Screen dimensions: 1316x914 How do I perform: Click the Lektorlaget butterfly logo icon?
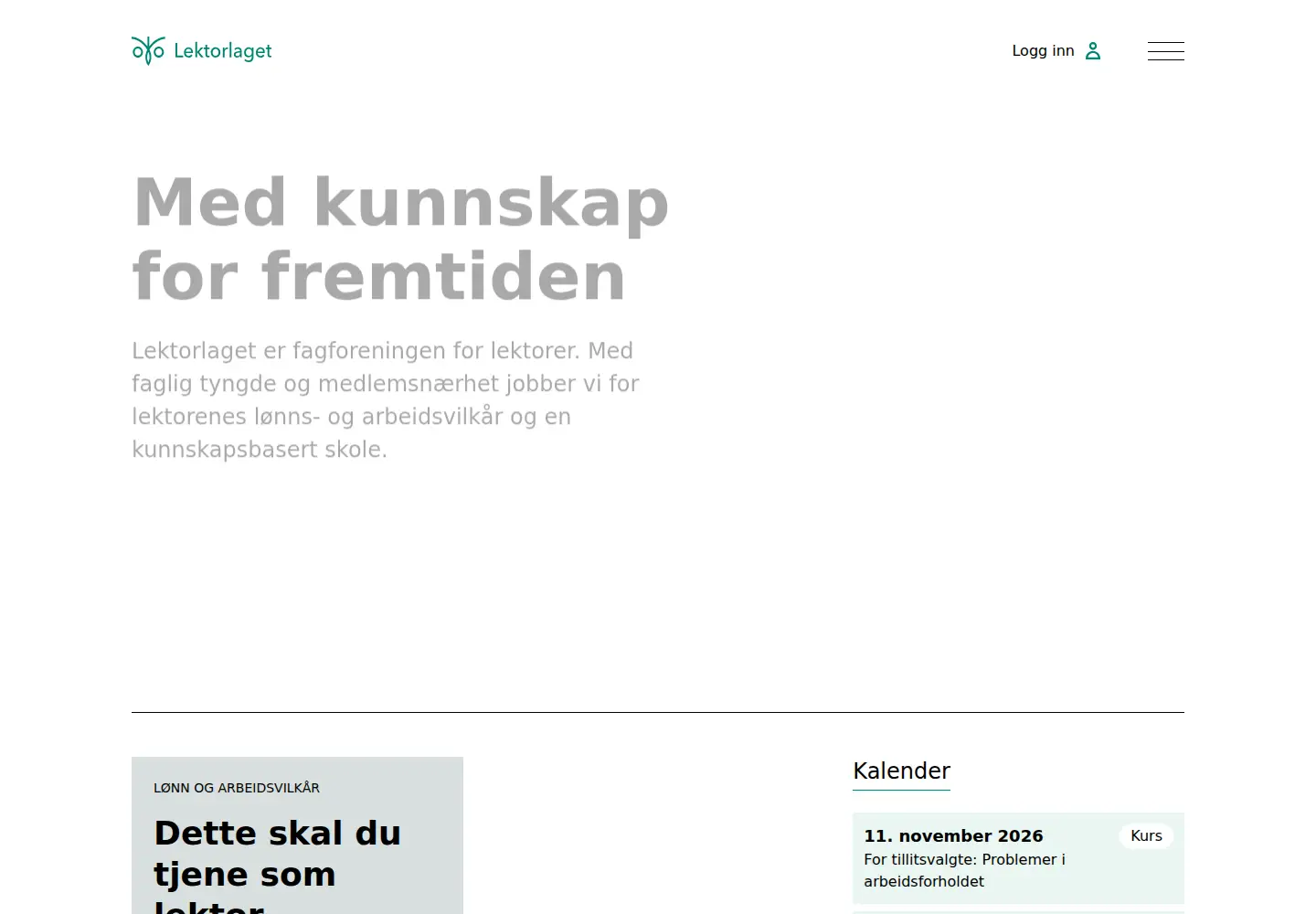click(x=148, y=50)
